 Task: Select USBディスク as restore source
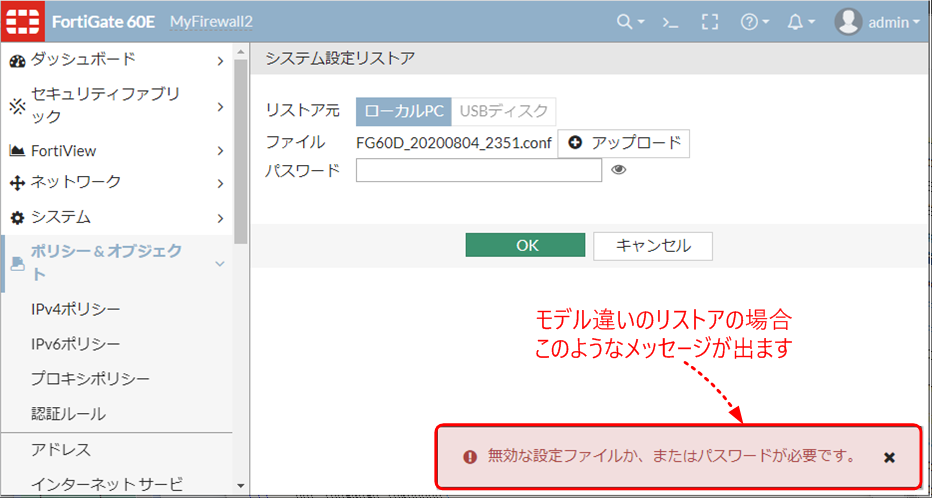point(503,112)
